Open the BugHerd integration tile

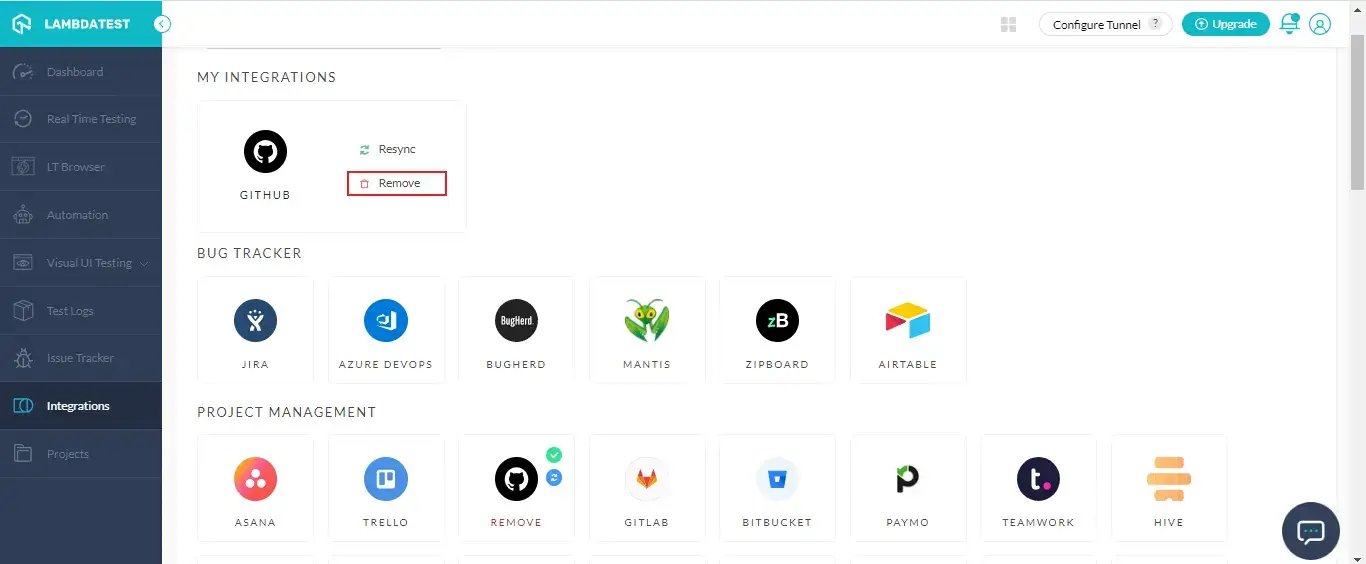(x=516, y=321)
